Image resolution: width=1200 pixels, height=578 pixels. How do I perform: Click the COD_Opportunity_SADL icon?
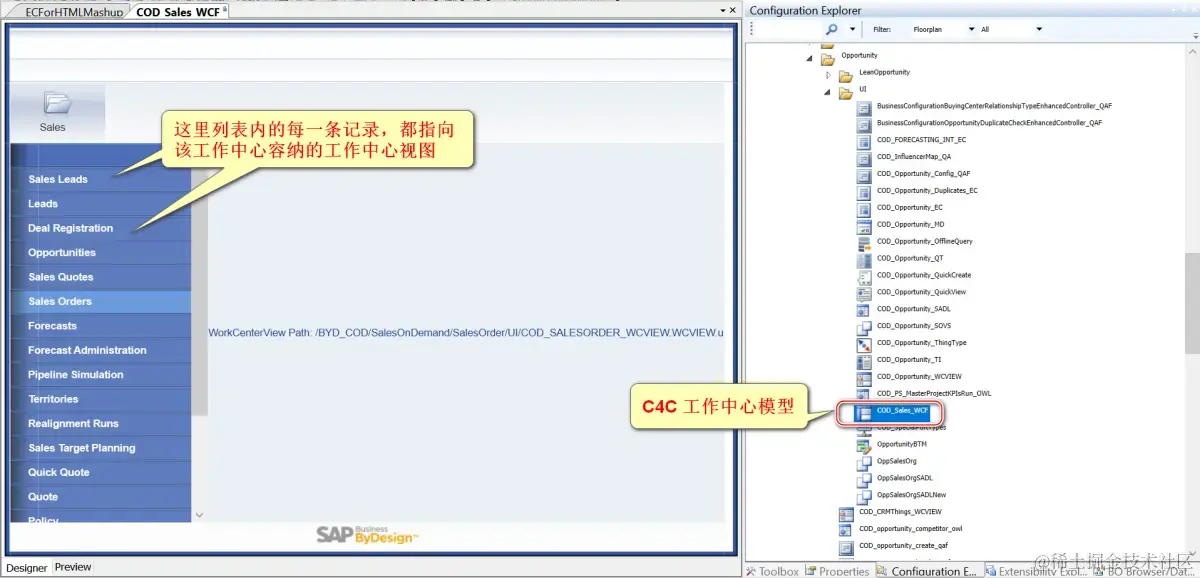point(864,309)
